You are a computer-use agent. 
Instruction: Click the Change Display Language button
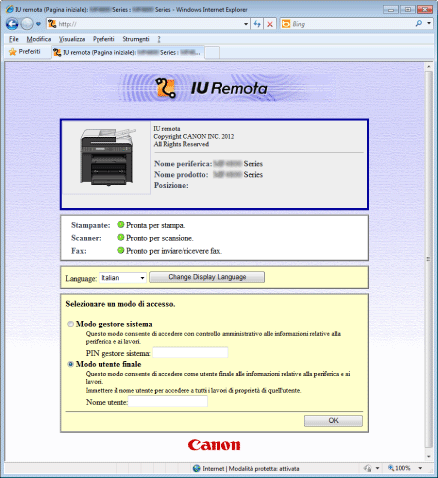point(207,277)
